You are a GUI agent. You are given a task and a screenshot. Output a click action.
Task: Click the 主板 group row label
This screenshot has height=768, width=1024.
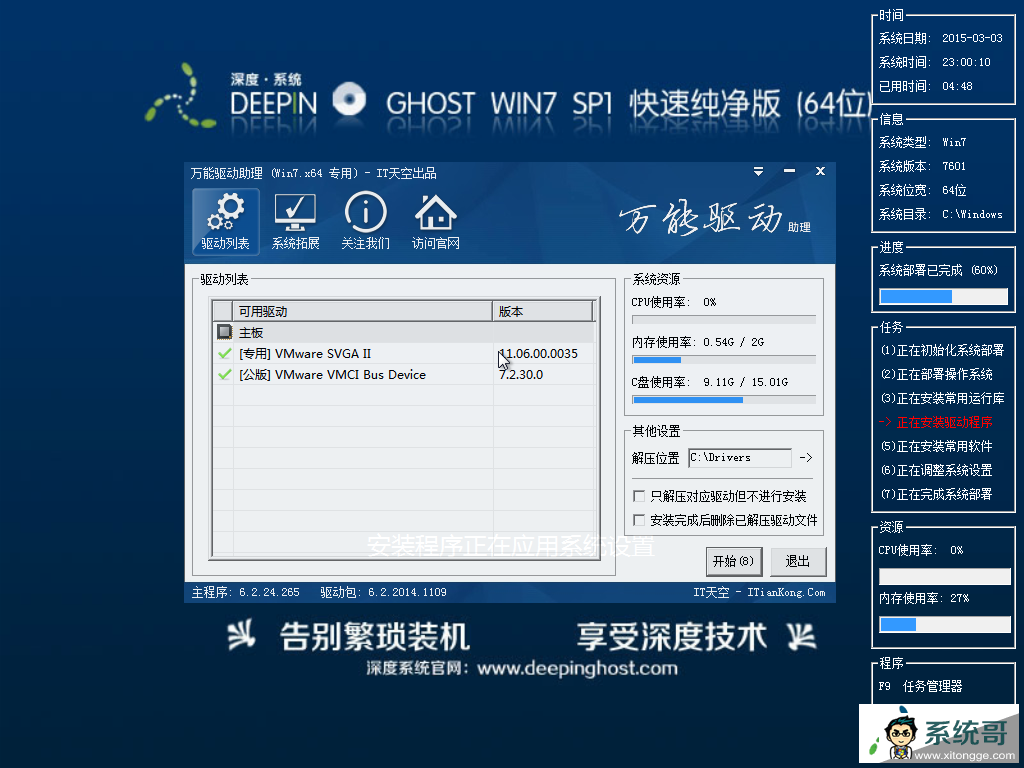(x=251, y=332)
